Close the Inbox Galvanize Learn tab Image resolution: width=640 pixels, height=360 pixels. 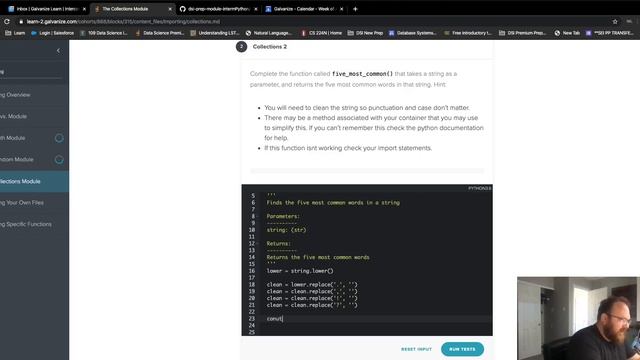84,9
